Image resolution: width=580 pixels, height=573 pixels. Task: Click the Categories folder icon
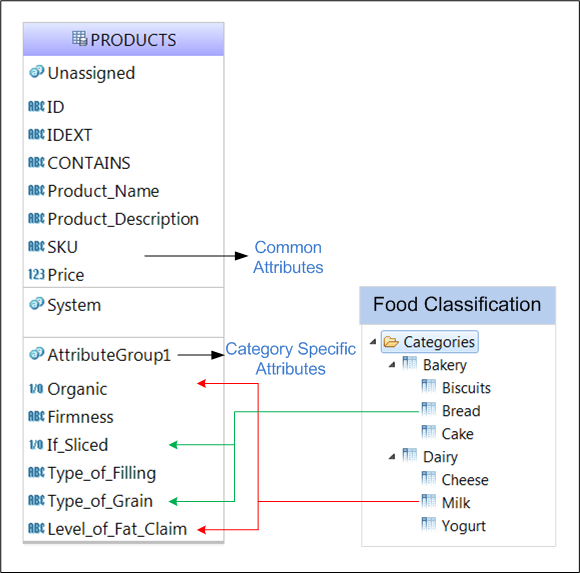pyautogui.click(x=391, y=342)
